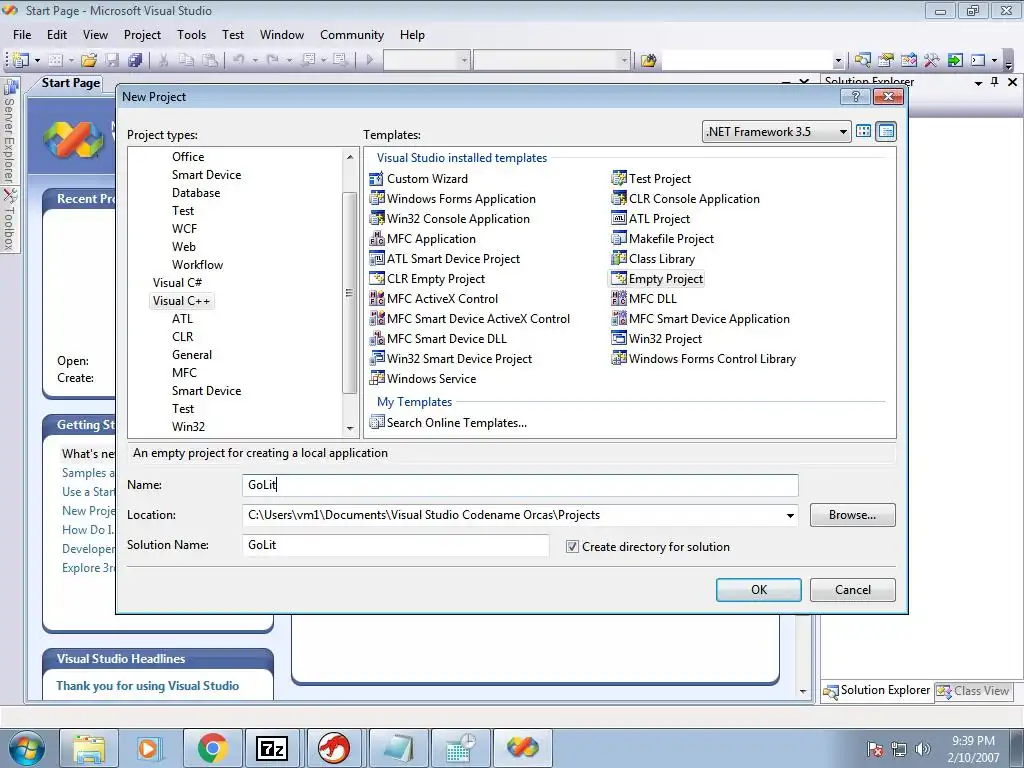This screenshot has width=1024, height=768.
Task: Open Toolbox via hammer-and-wrench toolbar icon
Action: click(x=931, y=60)
